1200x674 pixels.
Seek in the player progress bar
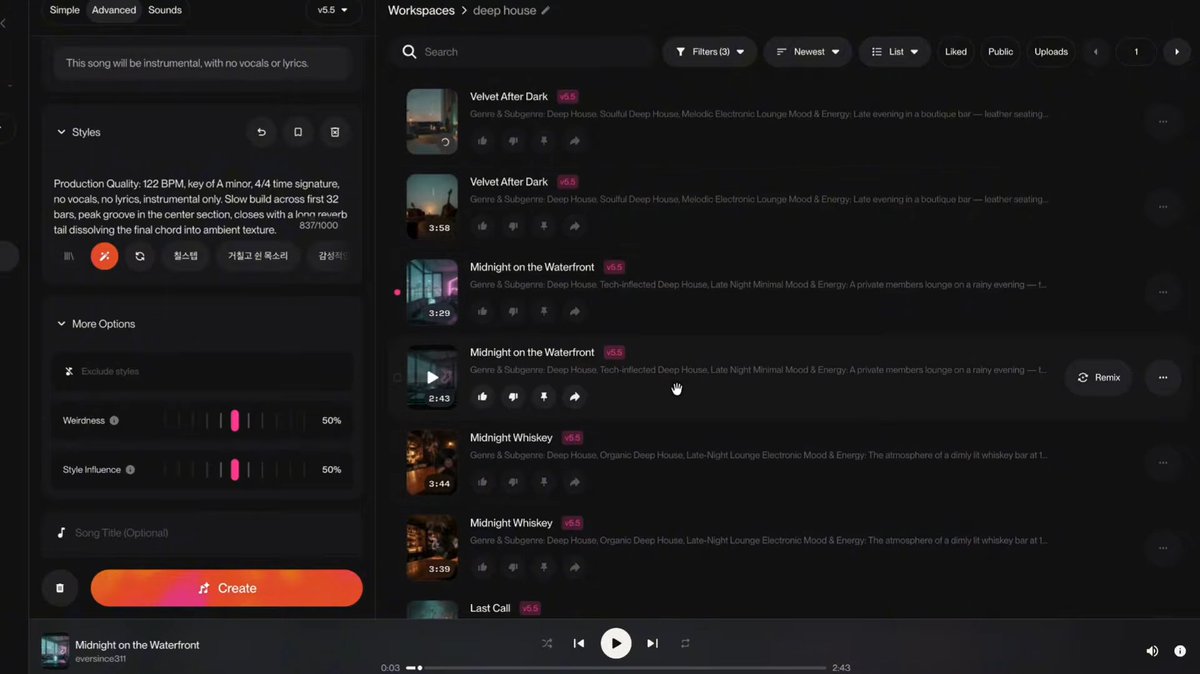(616, 668)
